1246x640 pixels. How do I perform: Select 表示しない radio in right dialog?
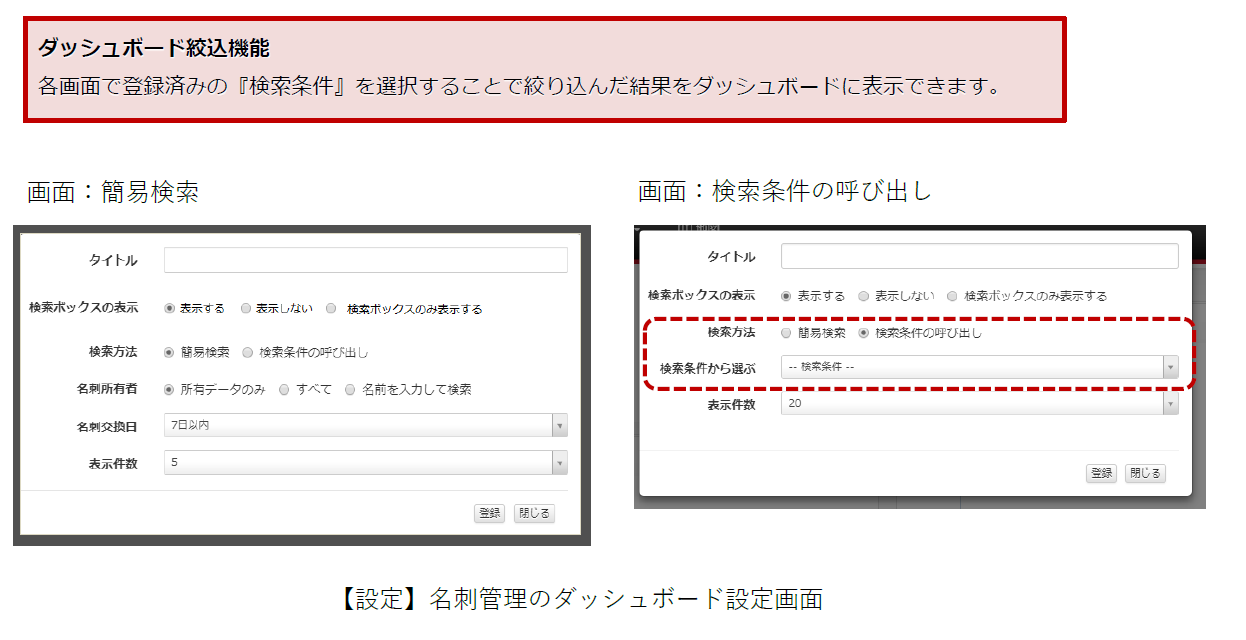(x=864, y=296)
